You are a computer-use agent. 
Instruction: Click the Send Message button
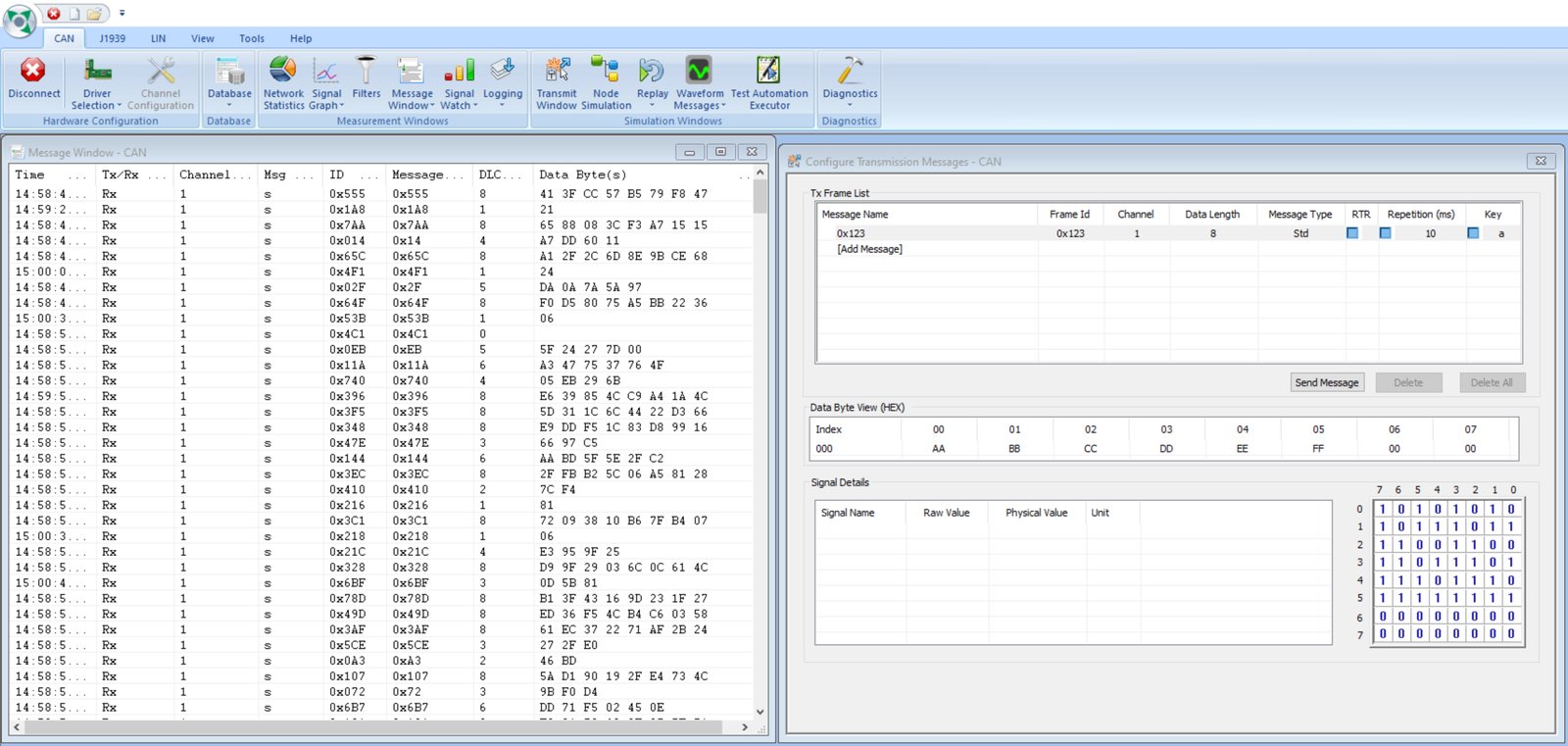pos(1327,382)
